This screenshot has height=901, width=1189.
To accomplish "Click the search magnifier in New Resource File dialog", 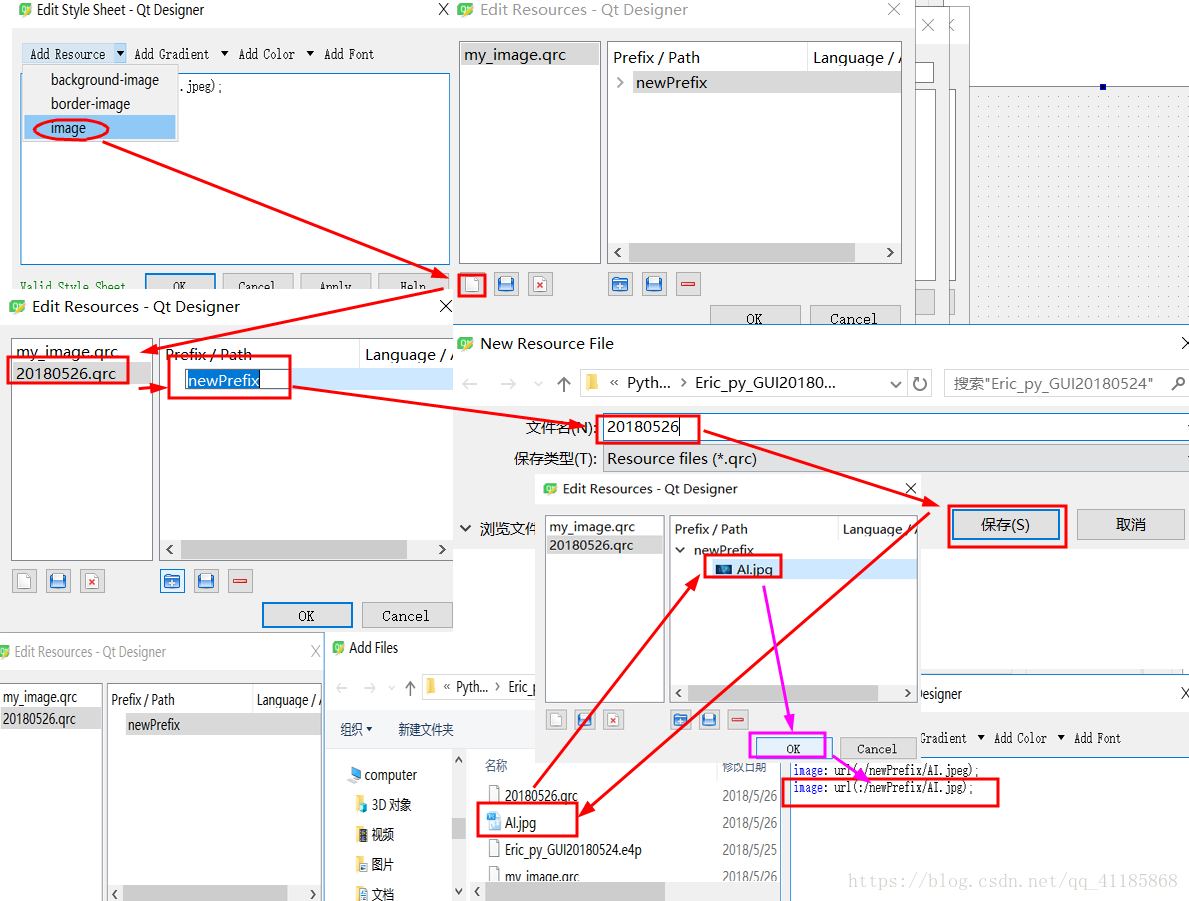I will point(1178,382).
